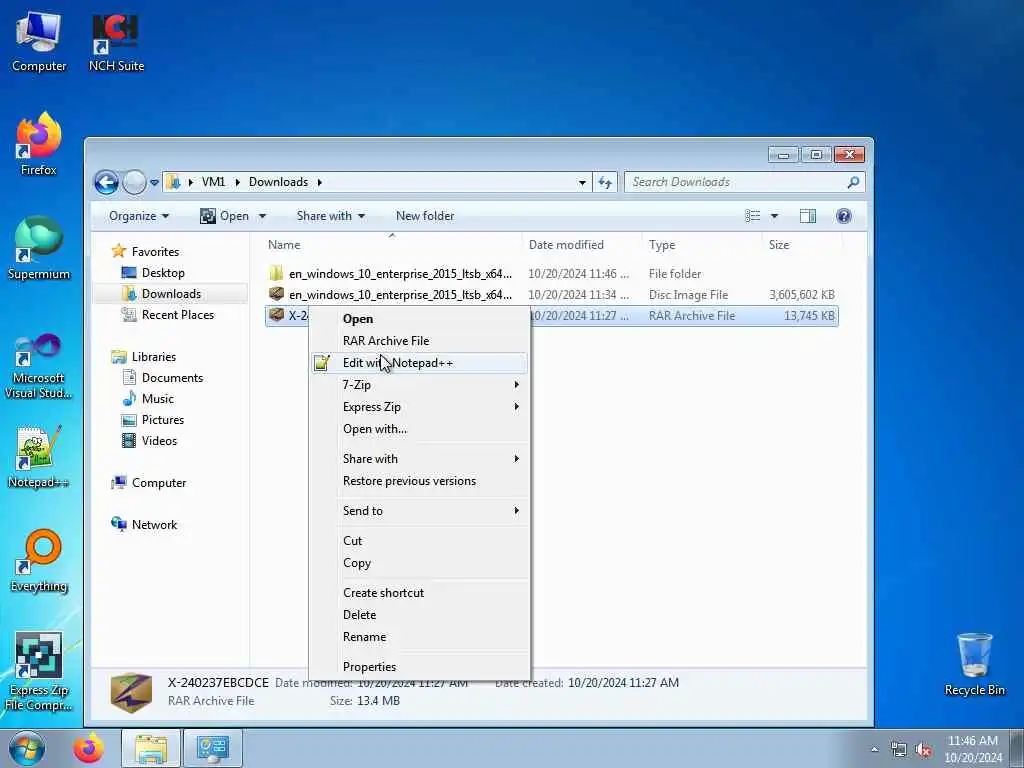This screenshot has height=768, width=1024.
Task: Select Express Zip File Compression shortcut
Action: click(39, 671)
